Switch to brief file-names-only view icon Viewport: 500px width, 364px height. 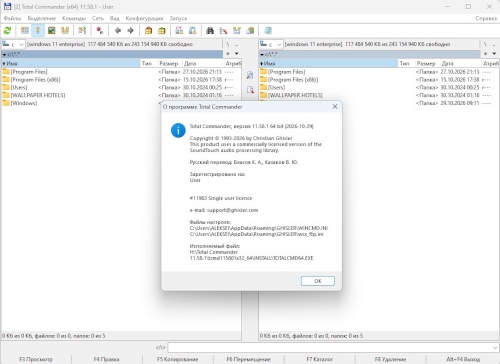25,31
